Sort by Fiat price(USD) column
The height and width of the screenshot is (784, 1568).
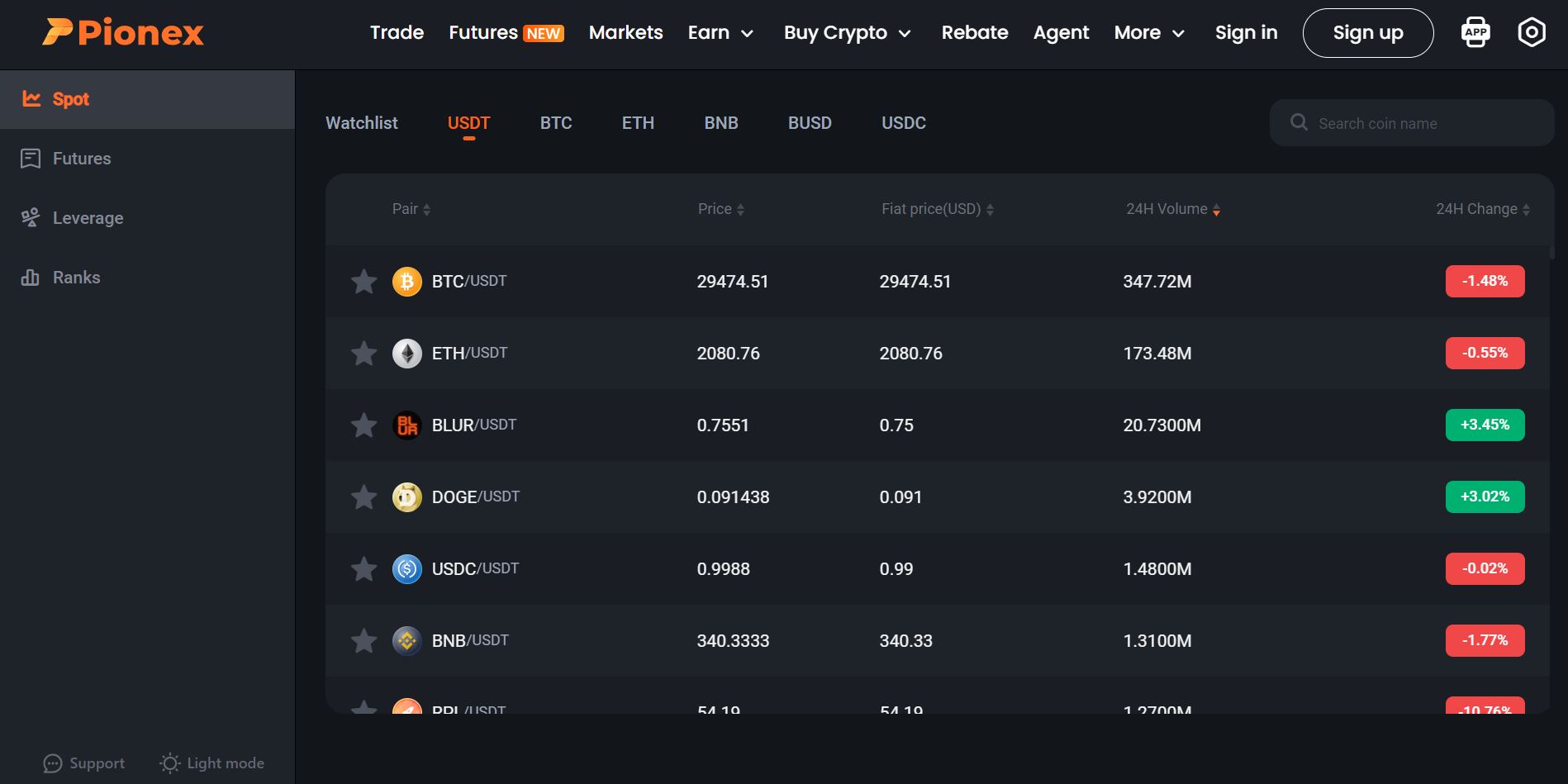(x=938, y=209)
